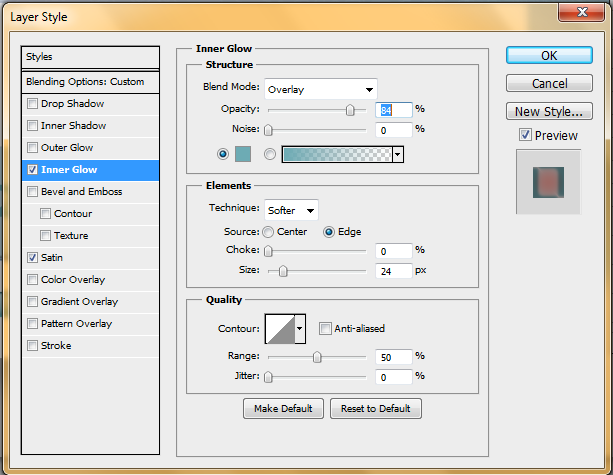Screen dimensions: 613x475
Task: Select Blending Options: Custom in list
Action: (x=90, y=81)
